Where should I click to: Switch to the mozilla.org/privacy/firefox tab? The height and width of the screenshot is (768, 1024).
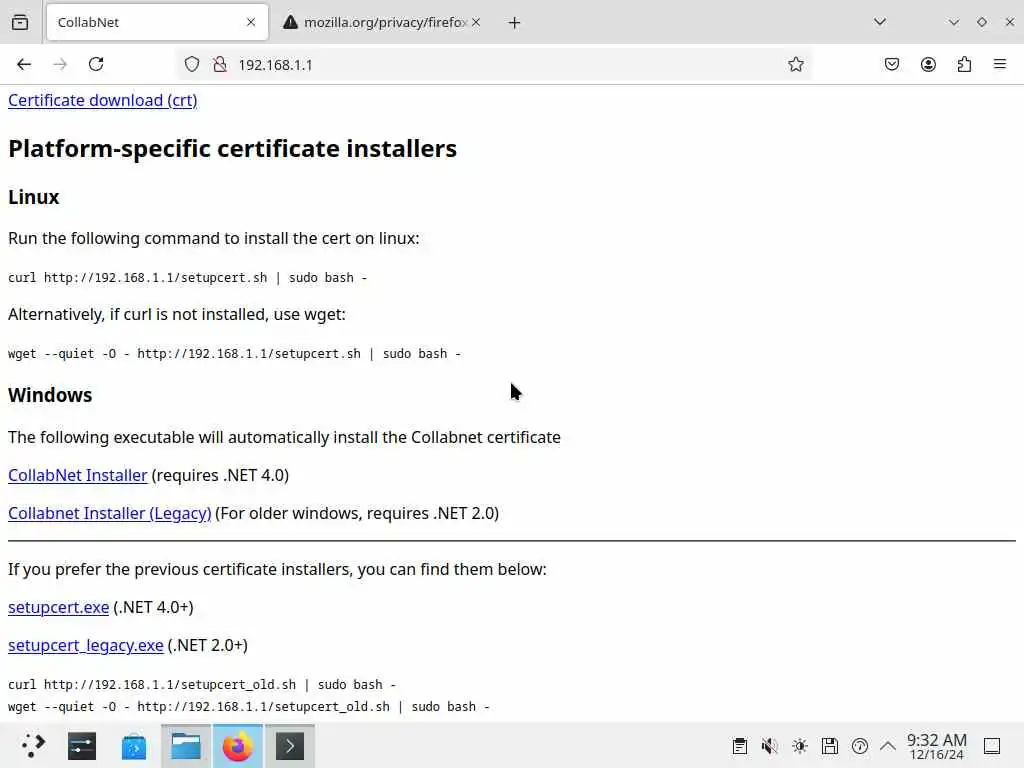tap(382, 22)
